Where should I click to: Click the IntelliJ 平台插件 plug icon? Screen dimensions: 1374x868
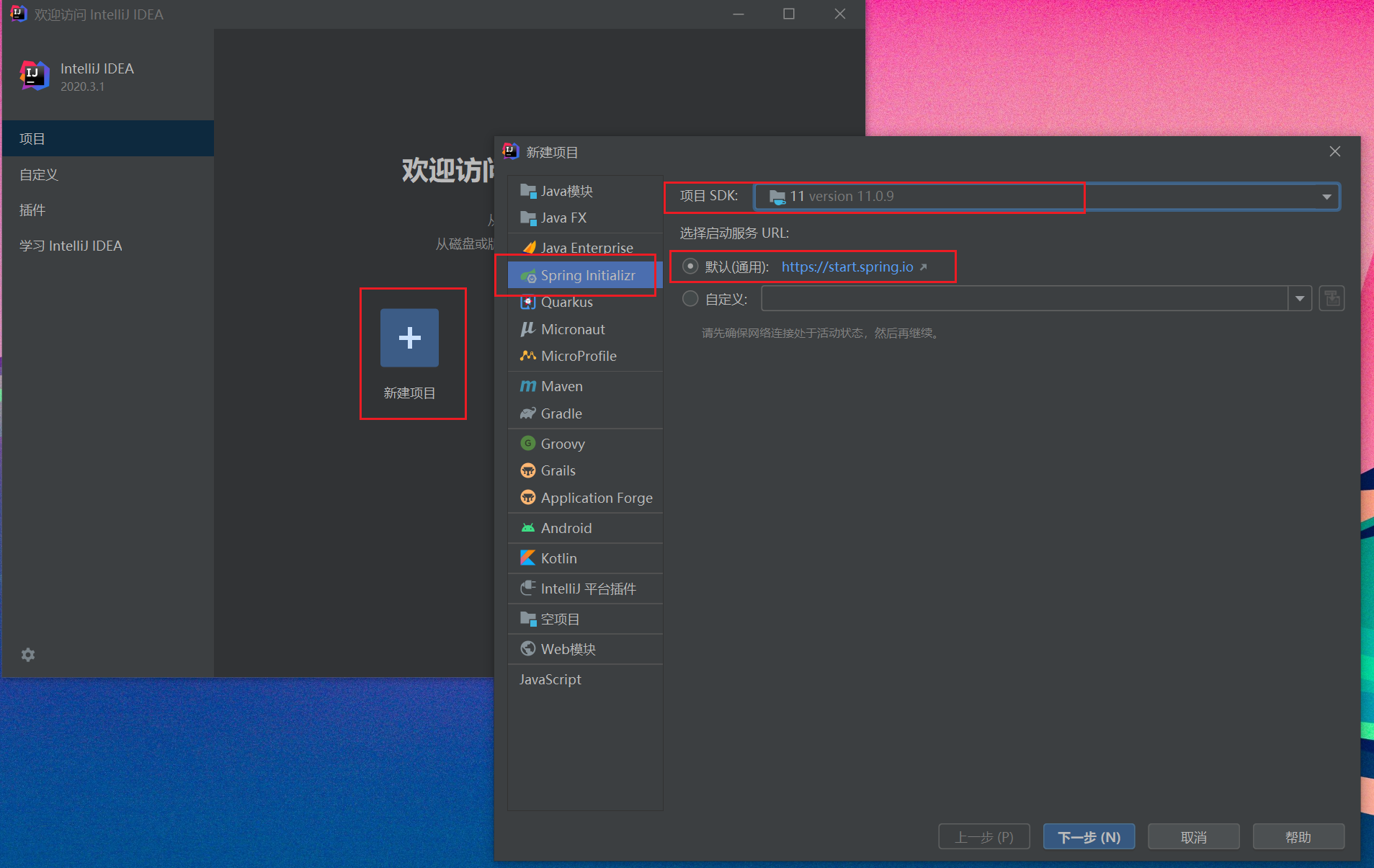[x=528, y=589]
